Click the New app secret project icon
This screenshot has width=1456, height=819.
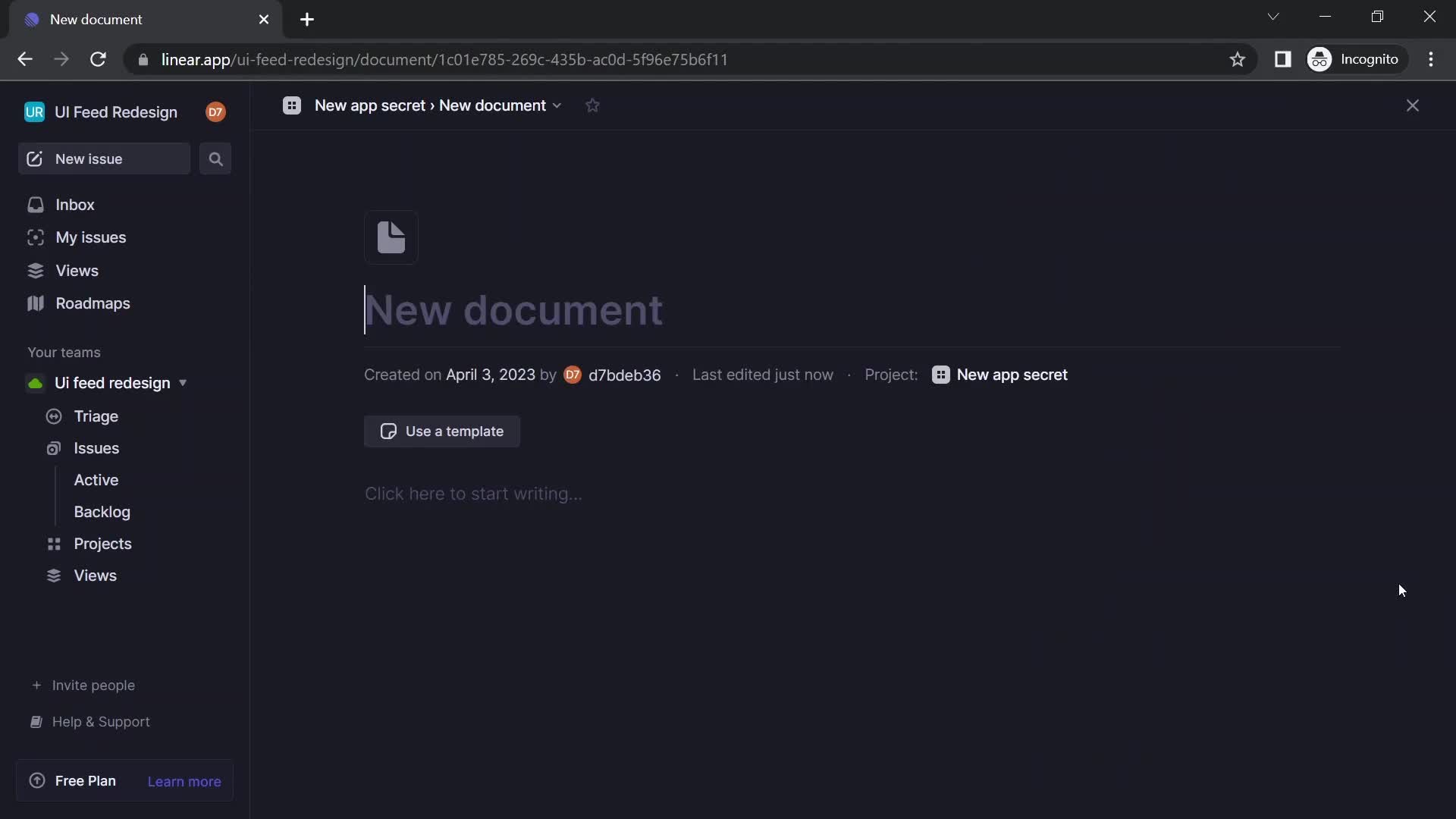[x=940, y=375]
